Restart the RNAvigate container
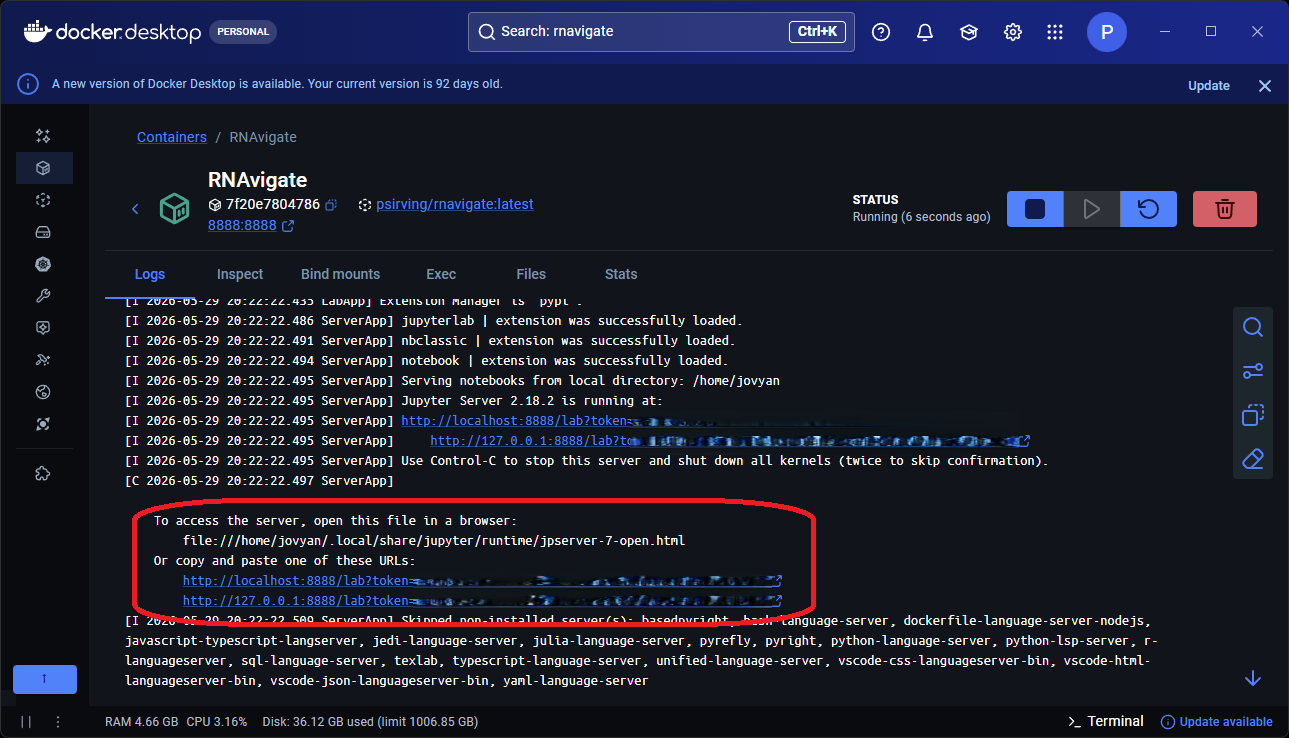 tap(1149, 209)
